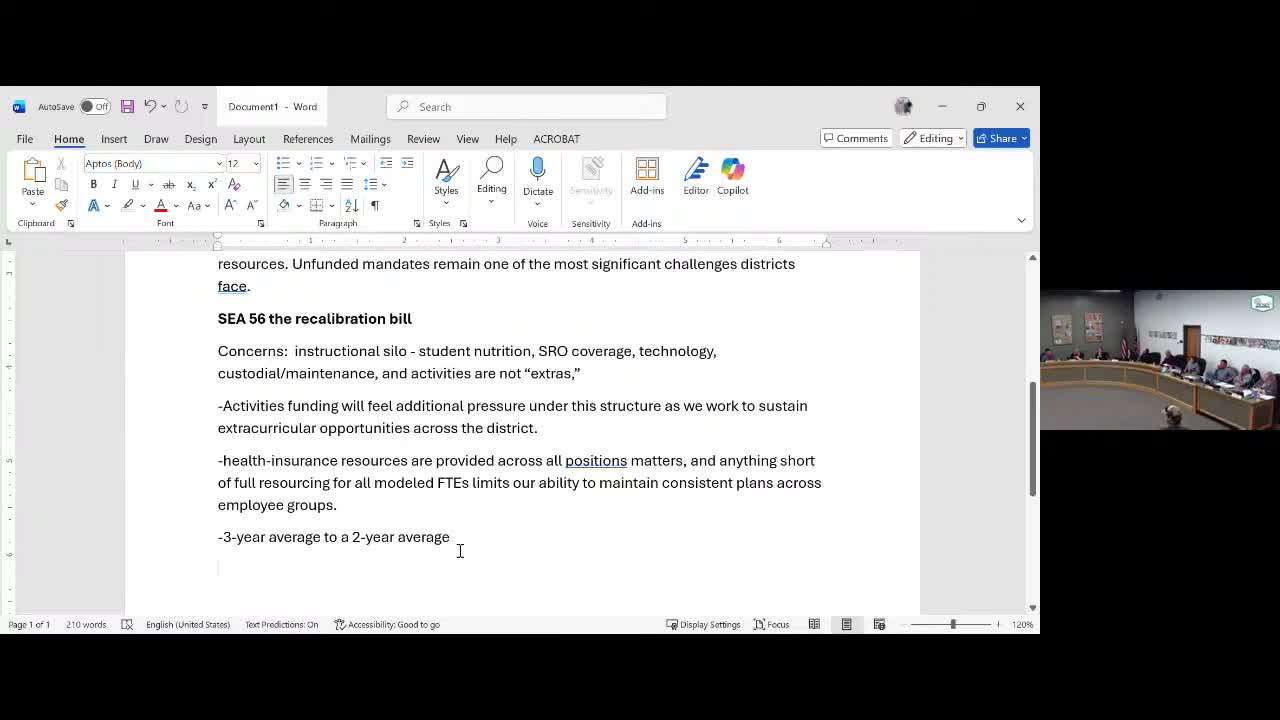Click the Search box in title bar

tap(527, 107)
